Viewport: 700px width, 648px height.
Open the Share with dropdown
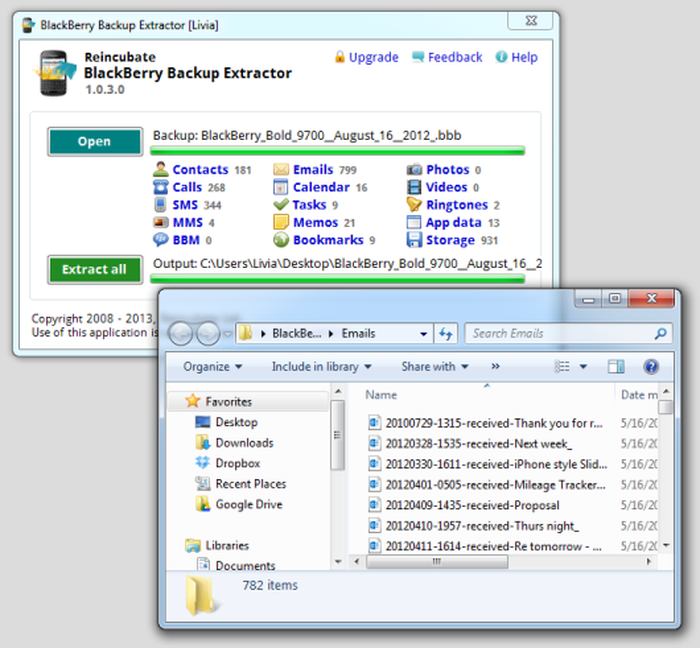[x=435, y=366]
